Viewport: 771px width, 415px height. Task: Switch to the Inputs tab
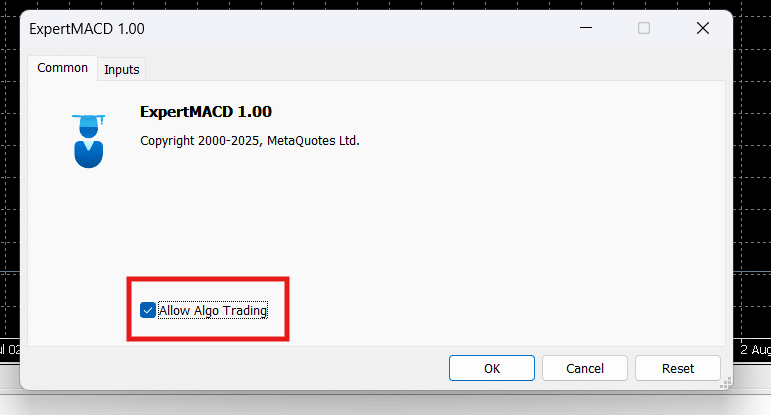pyautogui.click(x=121, y=69)
